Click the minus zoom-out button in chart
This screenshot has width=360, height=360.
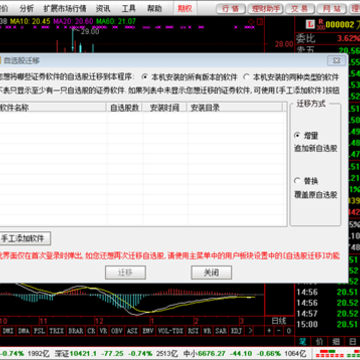click(279, 331)
